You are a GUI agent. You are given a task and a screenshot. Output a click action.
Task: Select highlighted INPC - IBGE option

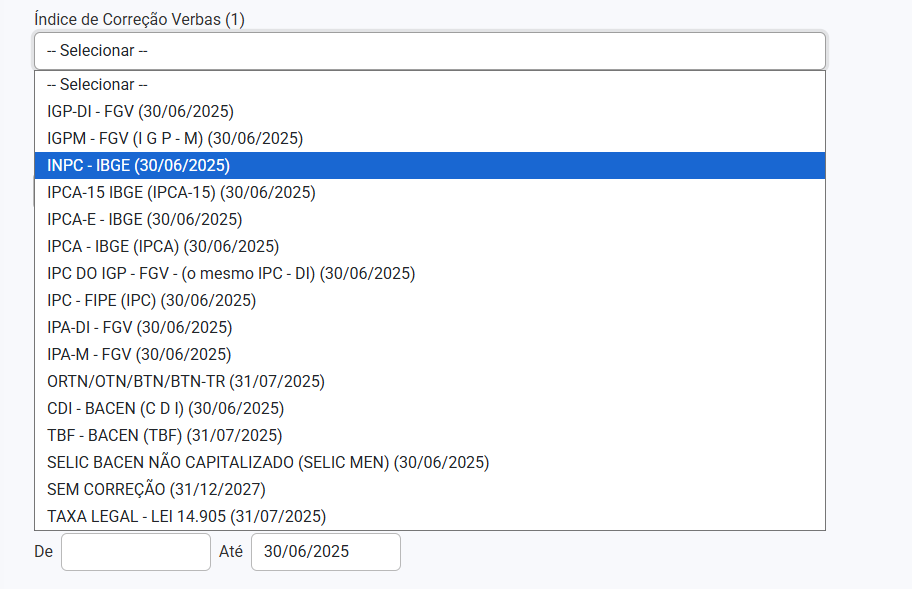click(139, 165)
